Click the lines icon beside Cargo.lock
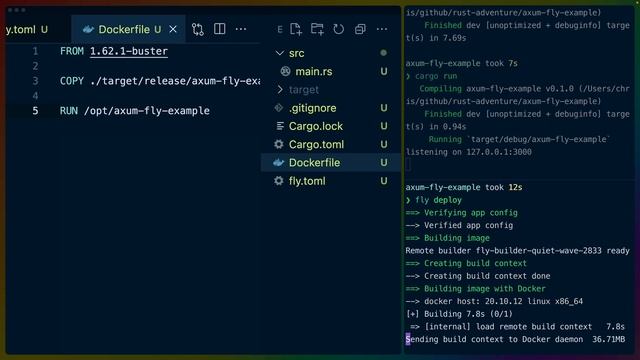 pos(280,126)
